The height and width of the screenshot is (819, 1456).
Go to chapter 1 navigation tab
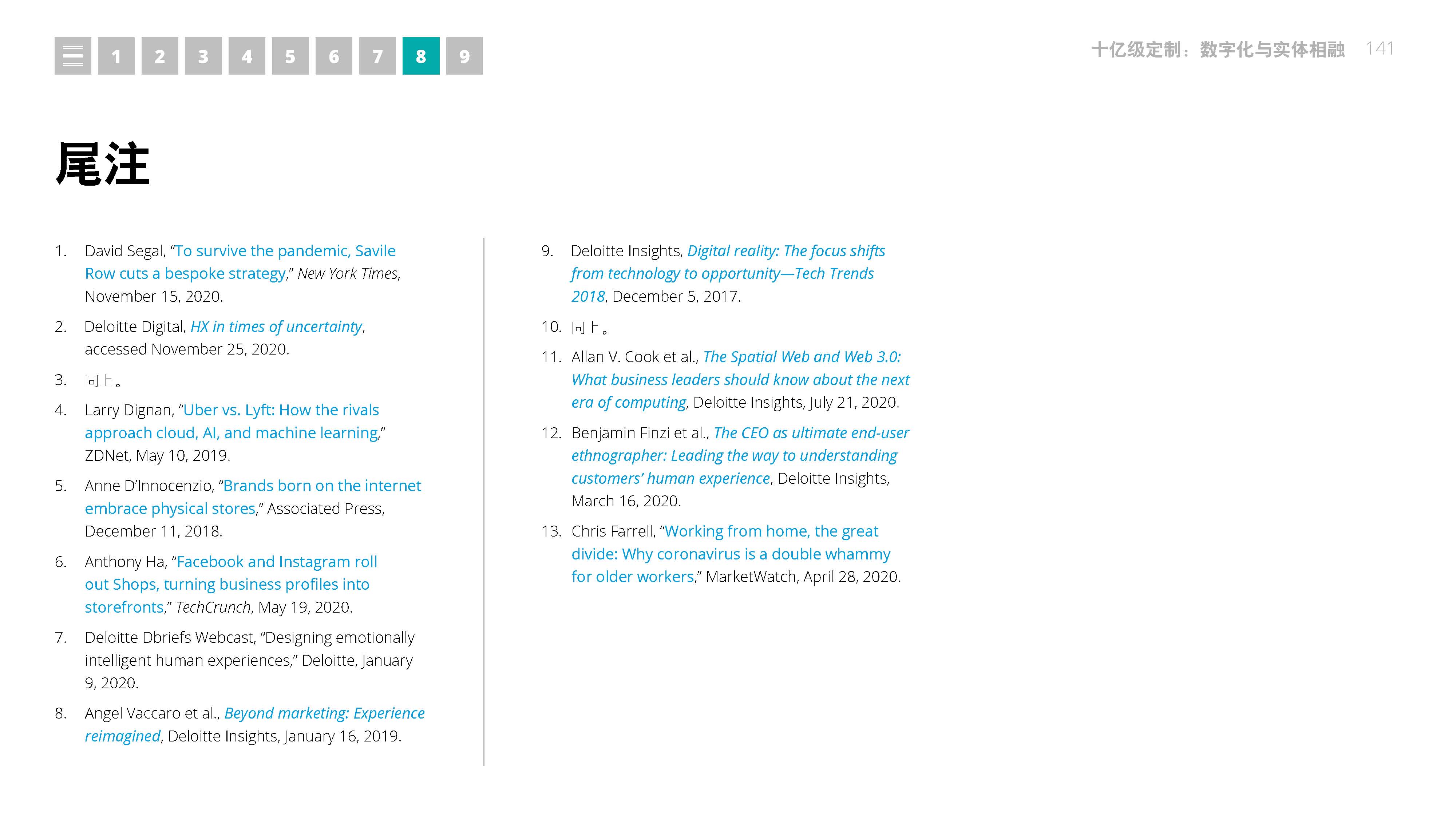click(116, 56)
